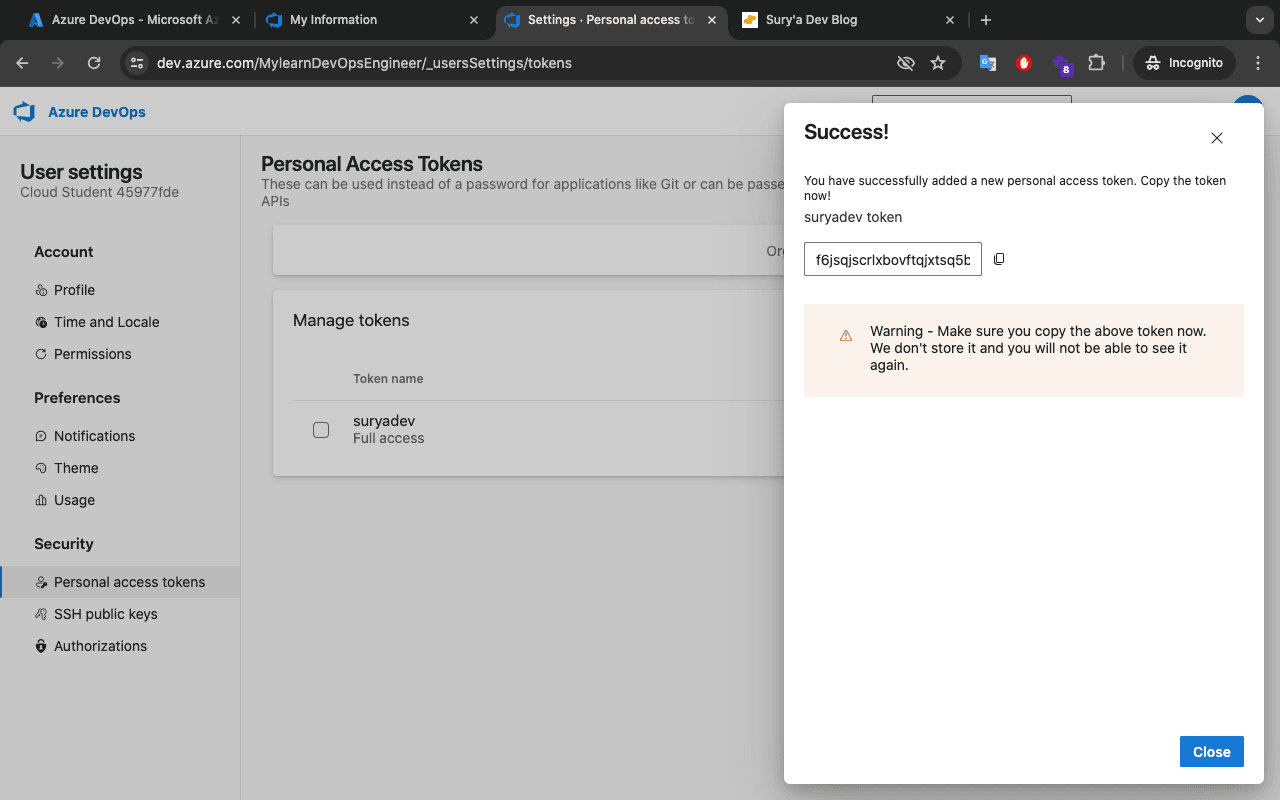Click the blue Close button
This screenshot has width=1280, height=800.
click(1212, 752)
